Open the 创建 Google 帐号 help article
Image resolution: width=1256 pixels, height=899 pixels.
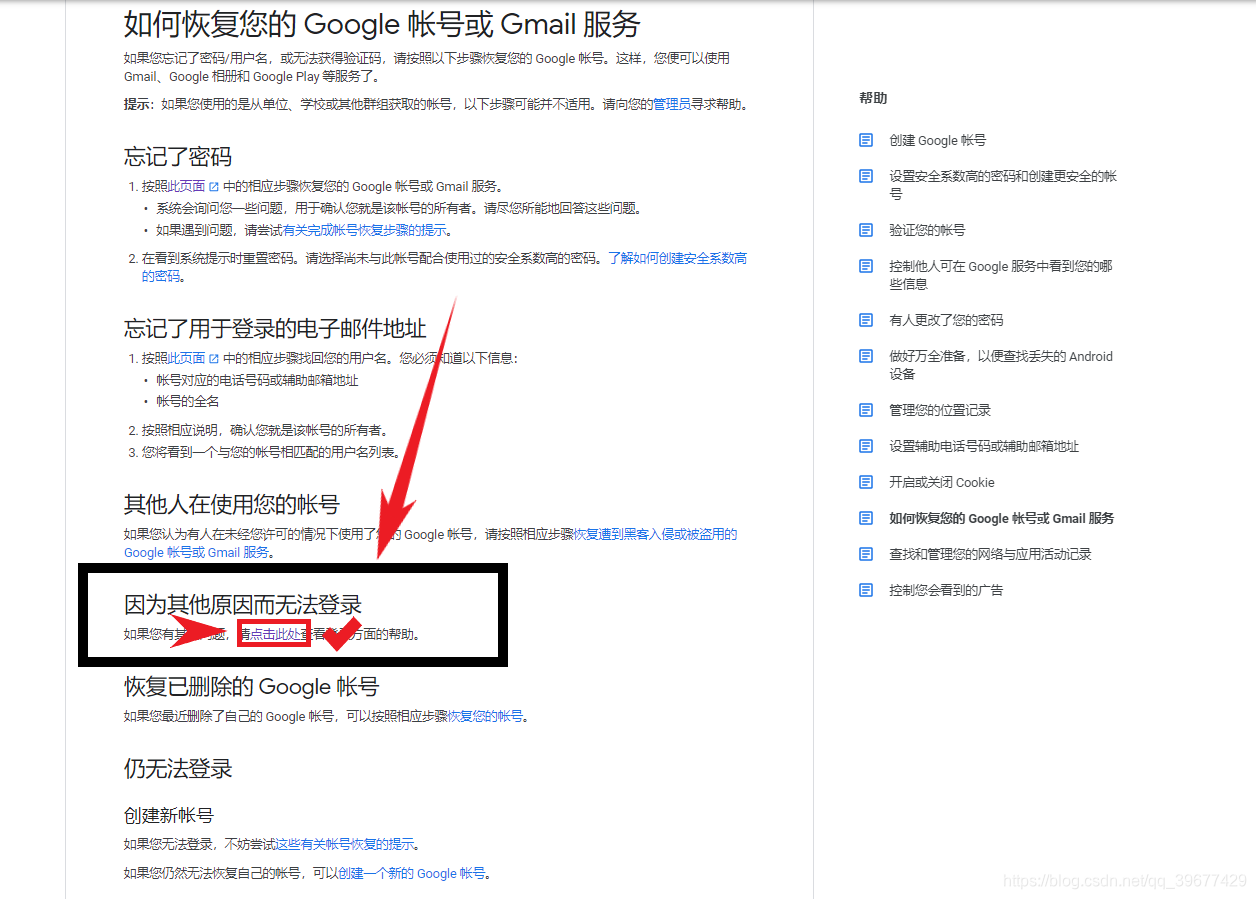pyautogui.click(x=937, y=141)
